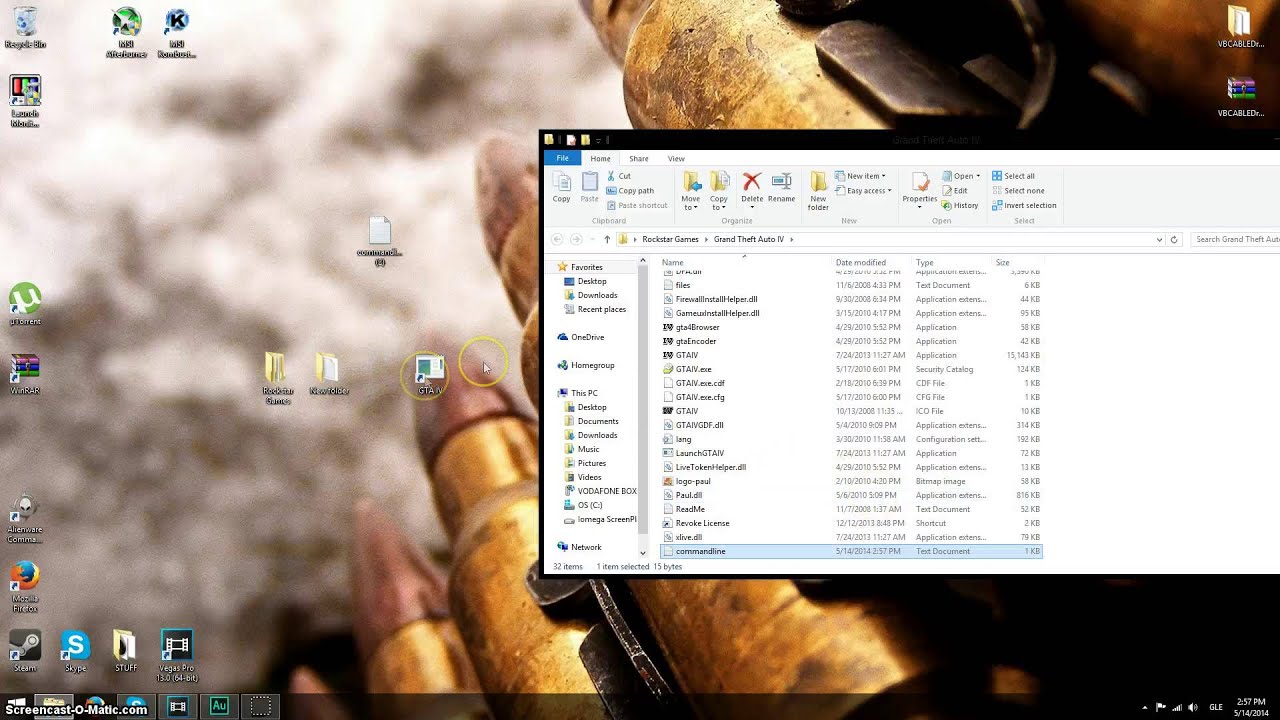Select the MSI Afterburner desktop icon
The image size is (1280, 720).
pos(126,32)
